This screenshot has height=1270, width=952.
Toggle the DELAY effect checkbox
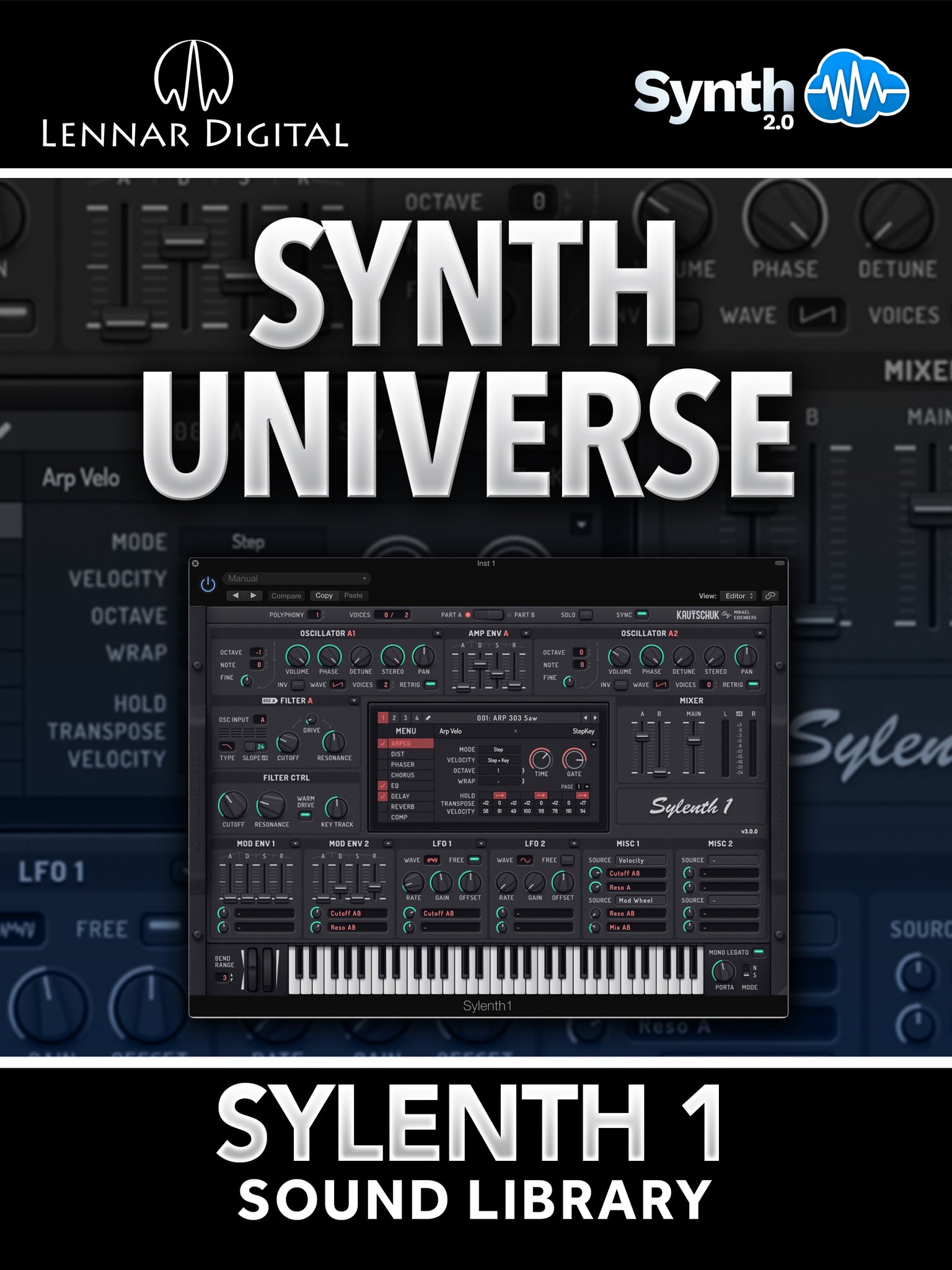click(383, 796)
